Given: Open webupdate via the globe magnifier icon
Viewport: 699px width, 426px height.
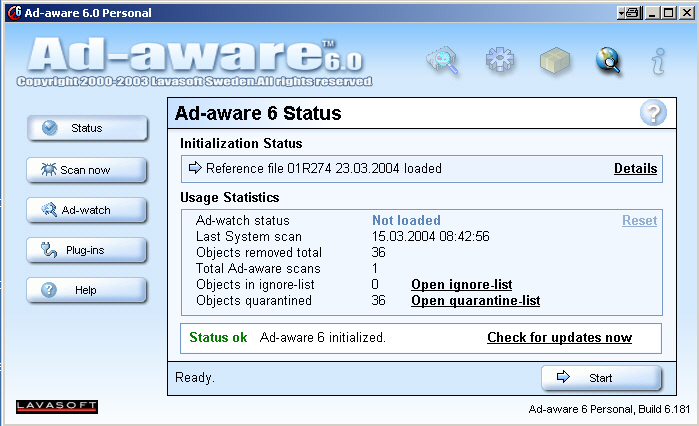Looking at the screenshot, I should click(x=609, y=60).
